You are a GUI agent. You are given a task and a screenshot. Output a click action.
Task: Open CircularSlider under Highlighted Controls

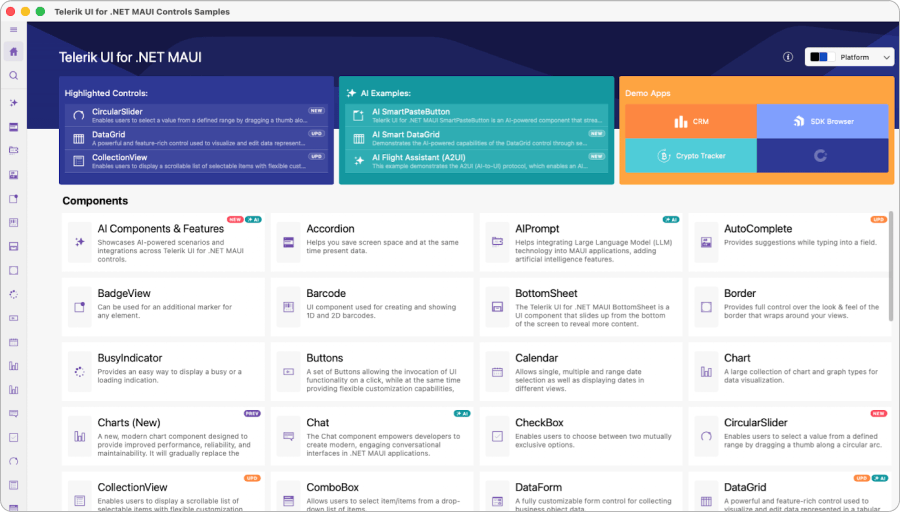(x=196, y=115)
